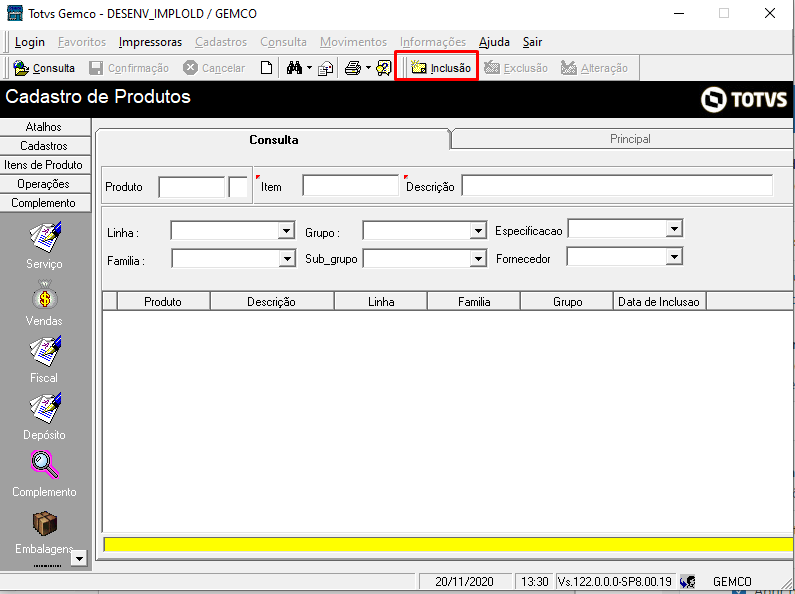Click the status bar user icon
Image resolution: width=795 pixels, height=594 pixels.
[688, 581]
